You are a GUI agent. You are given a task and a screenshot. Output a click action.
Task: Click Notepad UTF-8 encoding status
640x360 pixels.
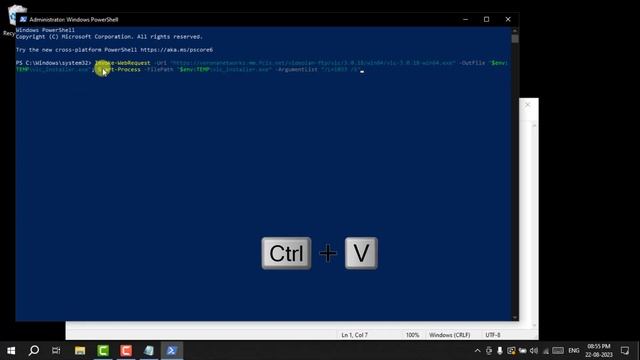coord(493,335)
